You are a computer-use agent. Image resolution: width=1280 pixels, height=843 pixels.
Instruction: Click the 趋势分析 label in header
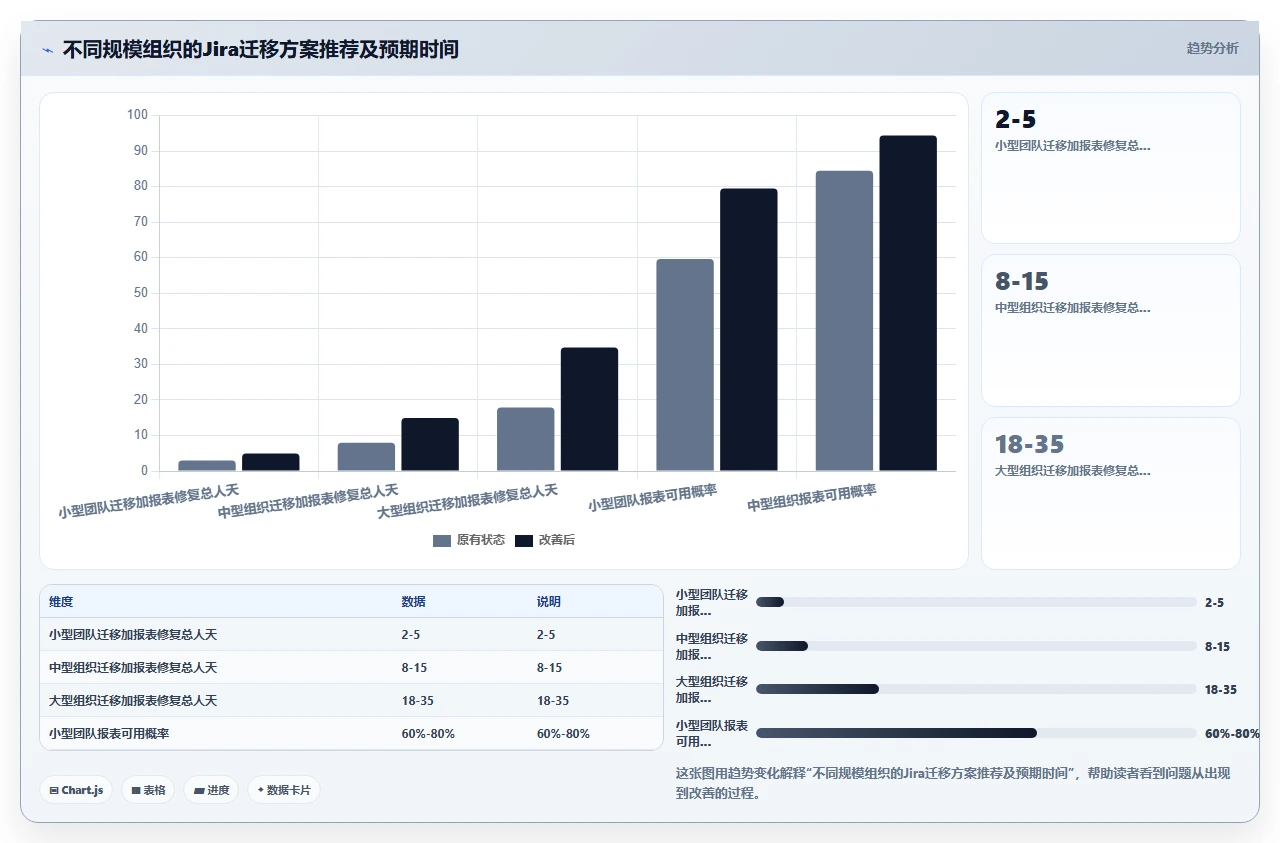pyautogui.click(x=1212, y=48)
